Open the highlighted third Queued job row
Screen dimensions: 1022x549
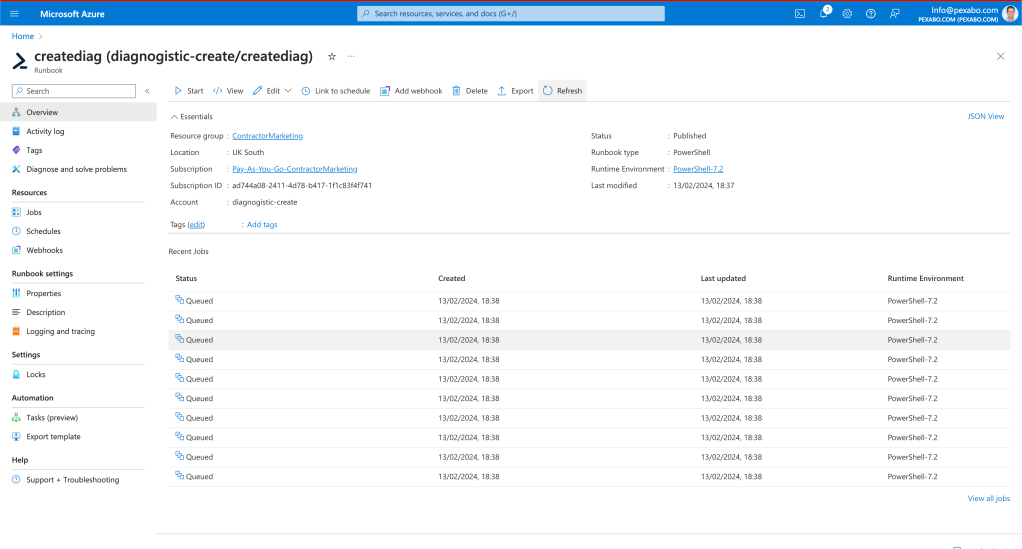(x=589, y=340)
